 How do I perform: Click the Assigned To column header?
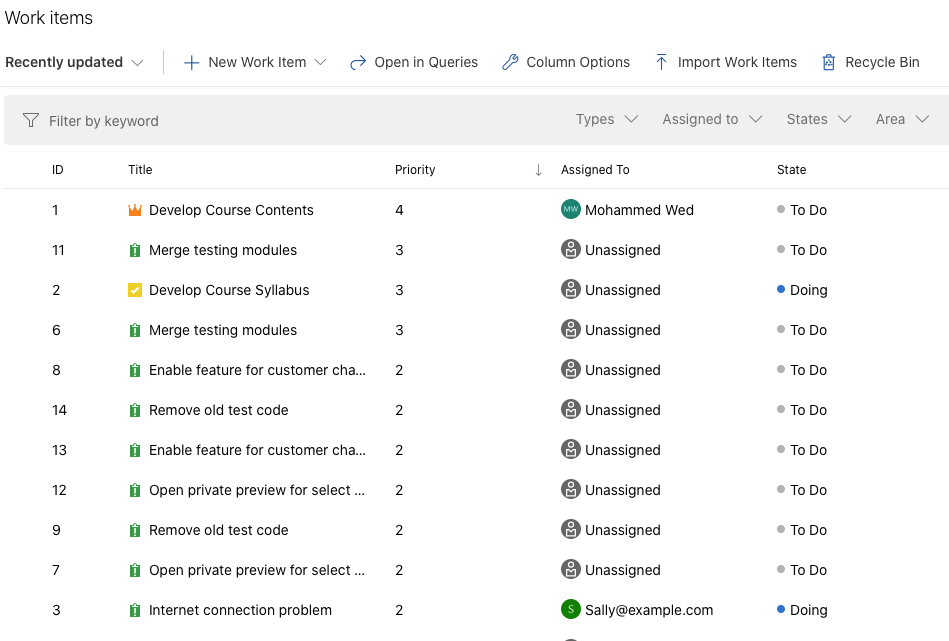[595, 170]
